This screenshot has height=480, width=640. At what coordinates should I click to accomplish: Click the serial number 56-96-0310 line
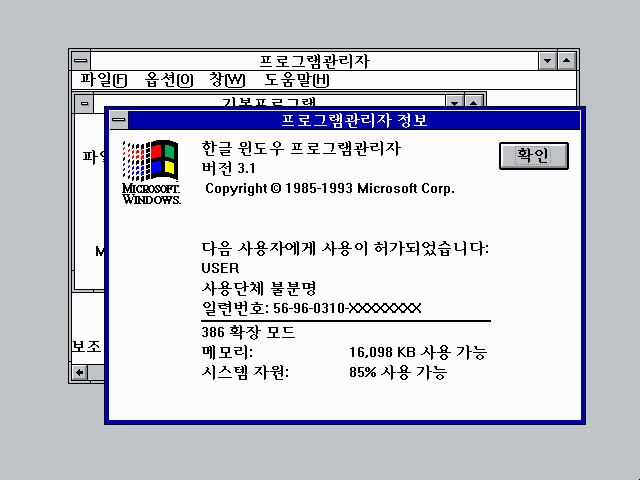tap(311, 308)
